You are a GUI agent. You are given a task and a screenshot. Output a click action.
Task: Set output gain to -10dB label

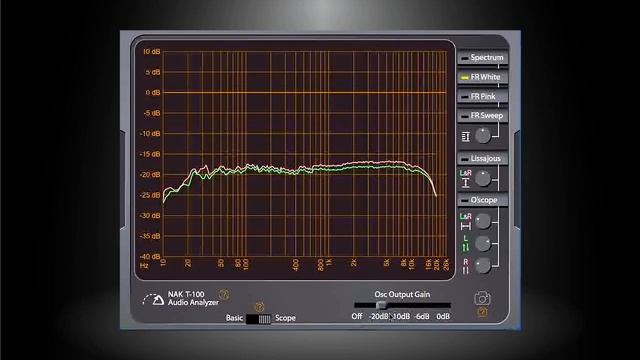401,316
